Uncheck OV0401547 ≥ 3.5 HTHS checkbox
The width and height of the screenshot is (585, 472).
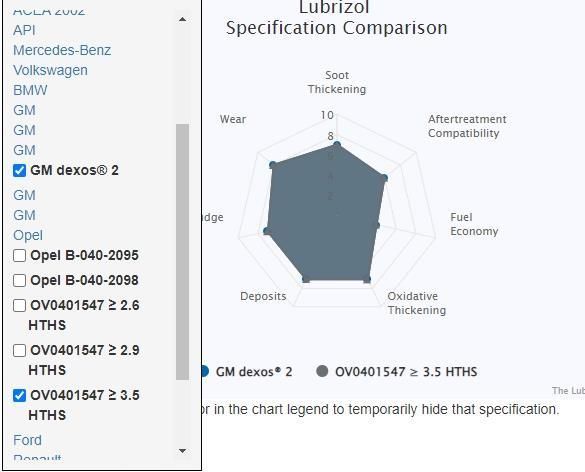point(19,396)
